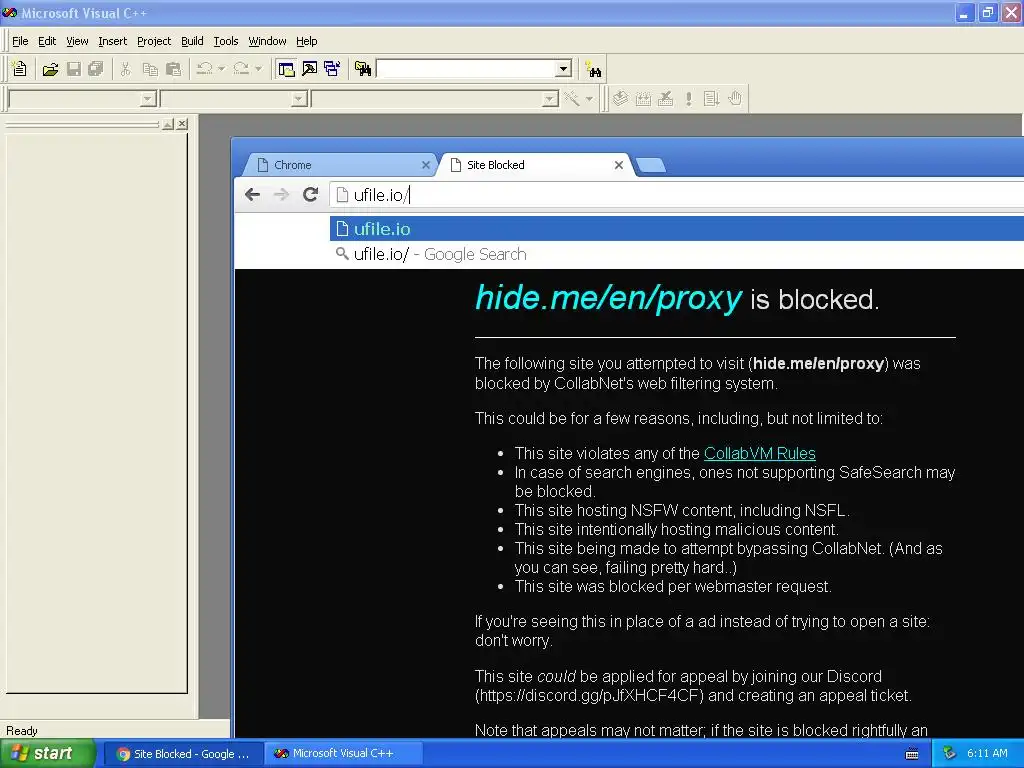Open the CollabVM Rules link
The width and height of the screenshot is (1024, 768).
tap(760, 453)
